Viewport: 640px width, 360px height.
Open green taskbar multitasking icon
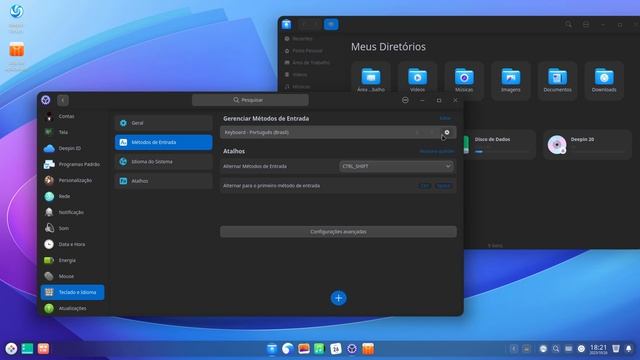coord(27,349)
